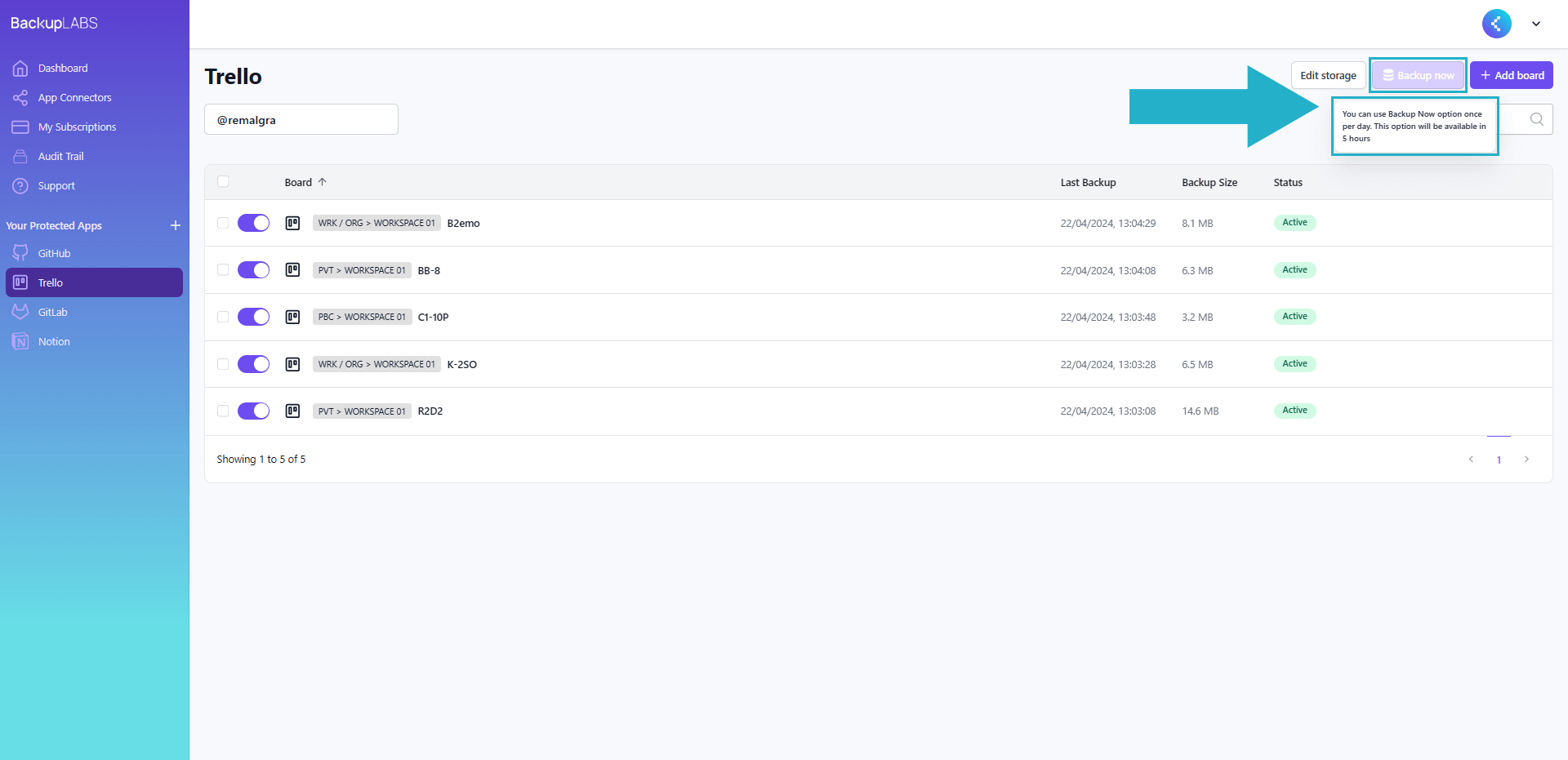
Task: Click the Last Backup column header
Action: 1088,182
